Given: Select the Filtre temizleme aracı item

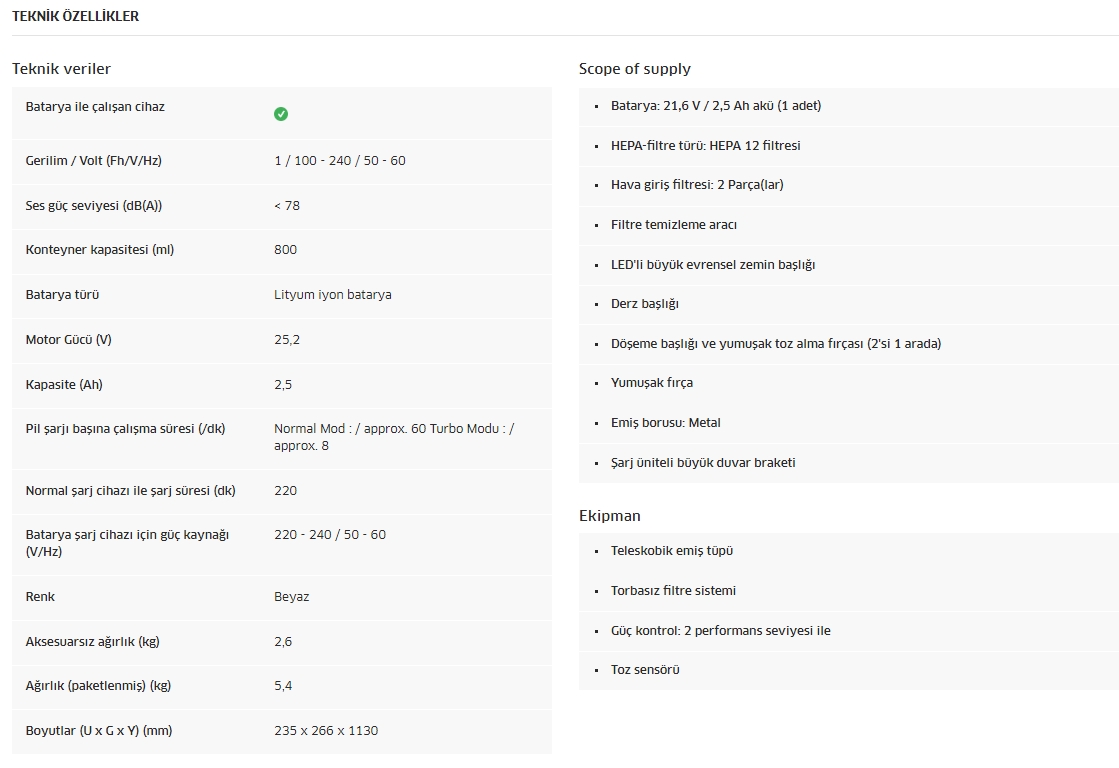Looking at the screenshot, I should pyautogui.click(x=674, y=225).
